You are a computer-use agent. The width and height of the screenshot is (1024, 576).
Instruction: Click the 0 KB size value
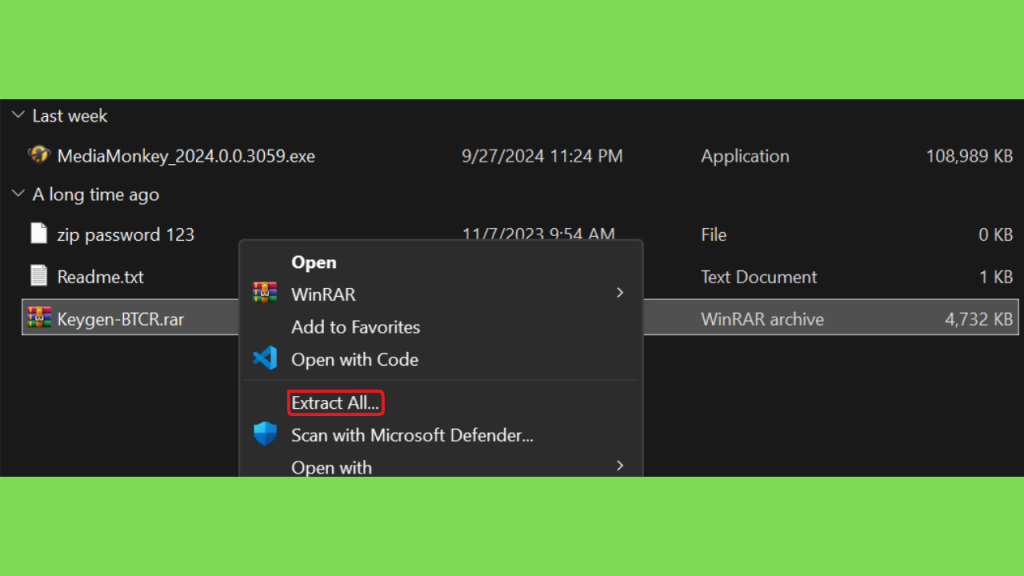(995, 234)
